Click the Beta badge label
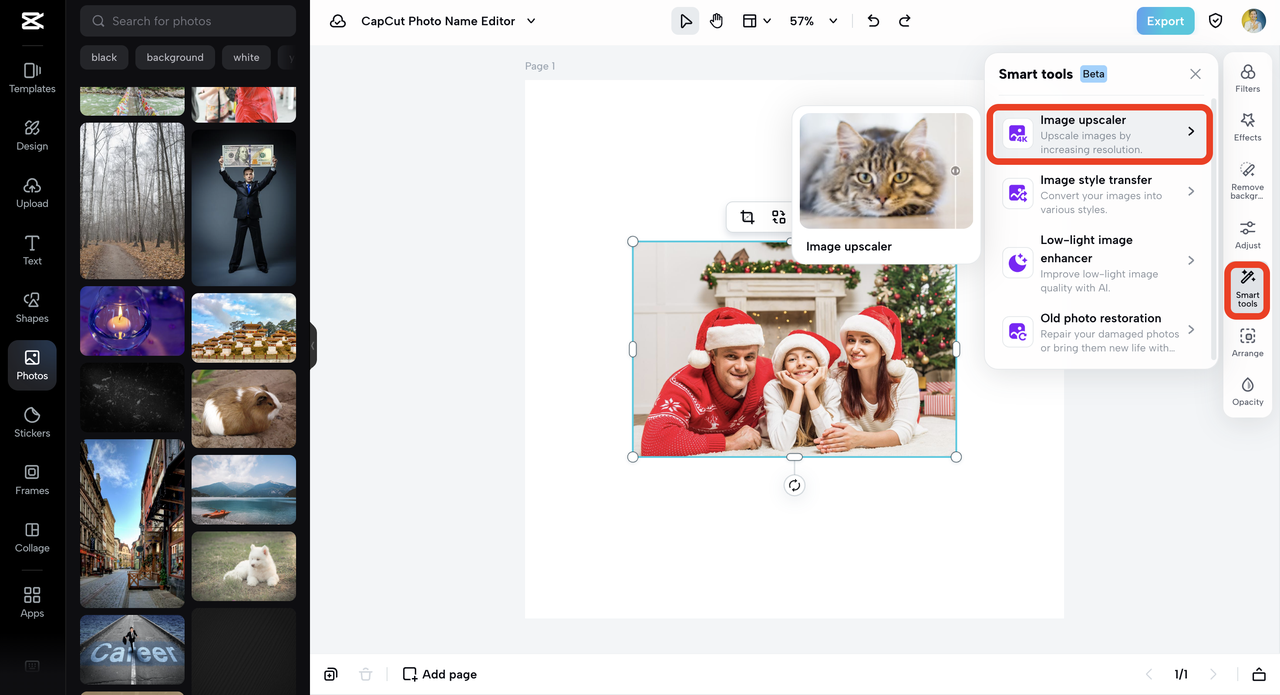 pyautogui.click(x=1093, y=74)
